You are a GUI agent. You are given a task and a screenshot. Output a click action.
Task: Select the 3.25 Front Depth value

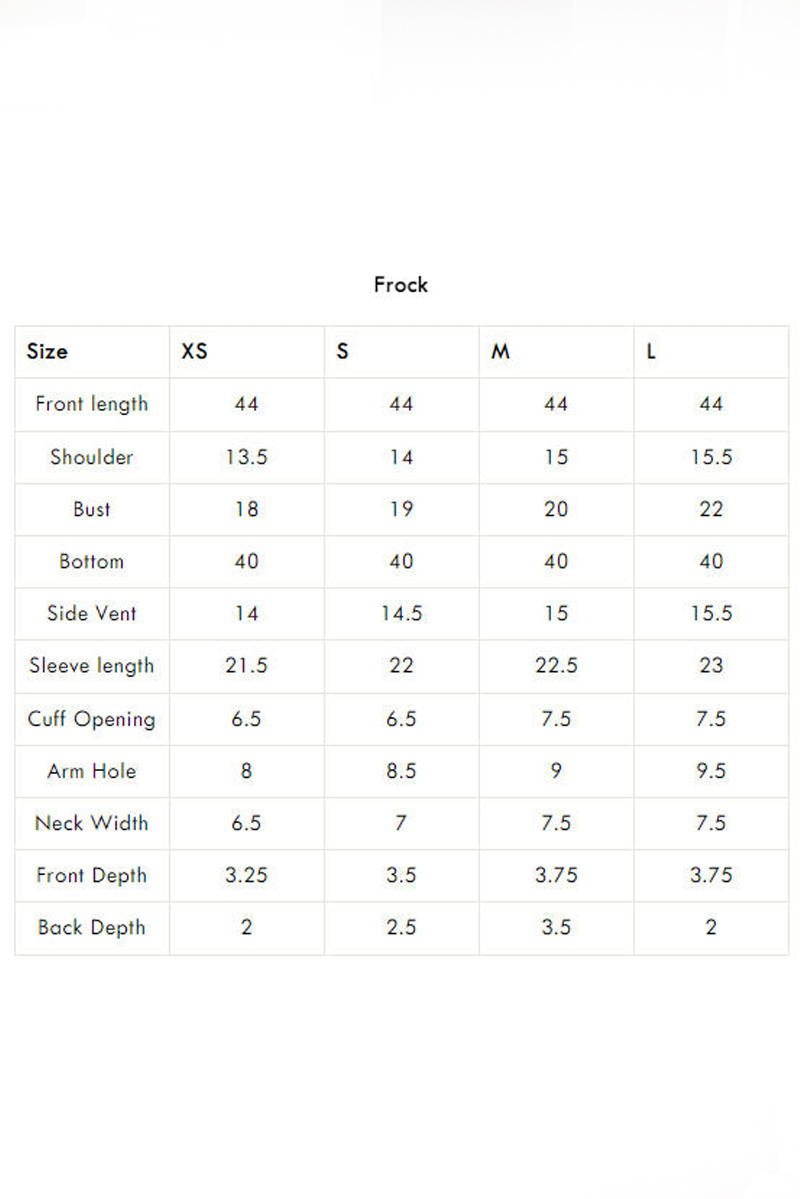(246, 875)
